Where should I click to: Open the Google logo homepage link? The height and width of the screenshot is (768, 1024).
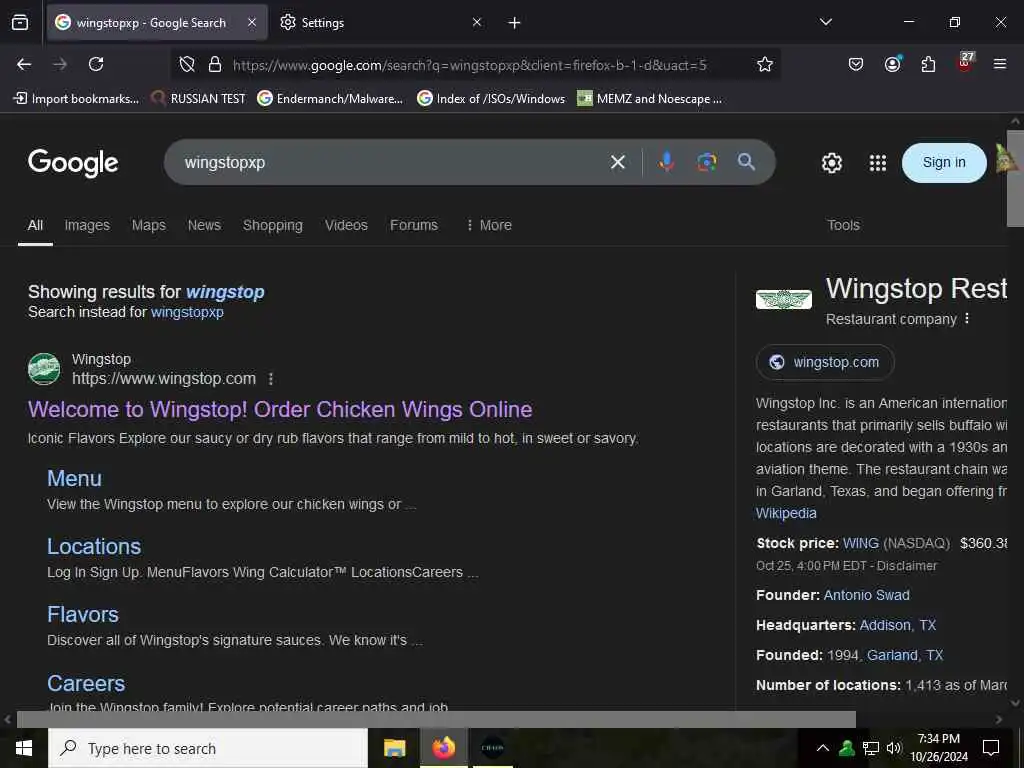[73, 163]
